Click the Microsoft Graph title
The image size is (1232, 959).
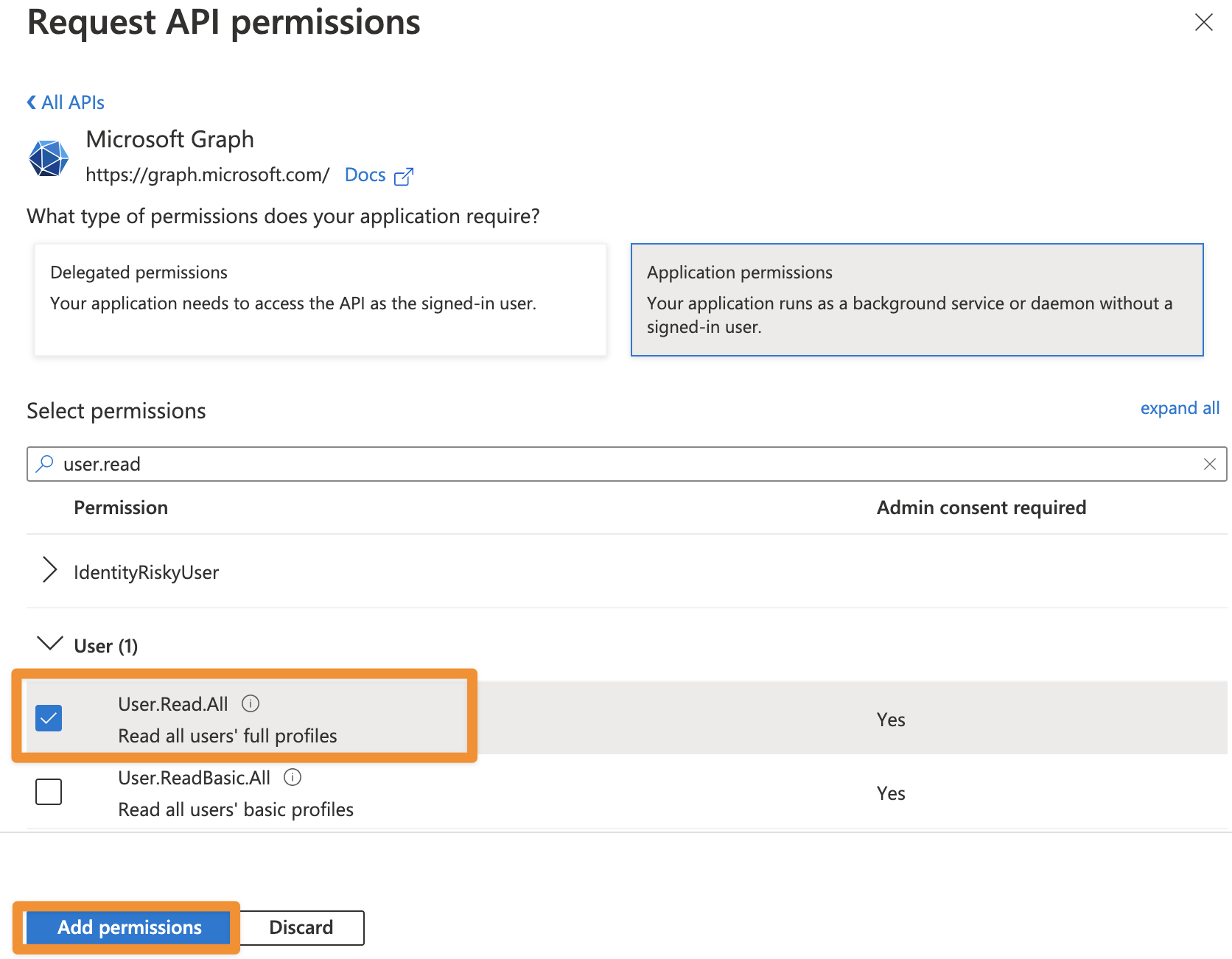169,139
